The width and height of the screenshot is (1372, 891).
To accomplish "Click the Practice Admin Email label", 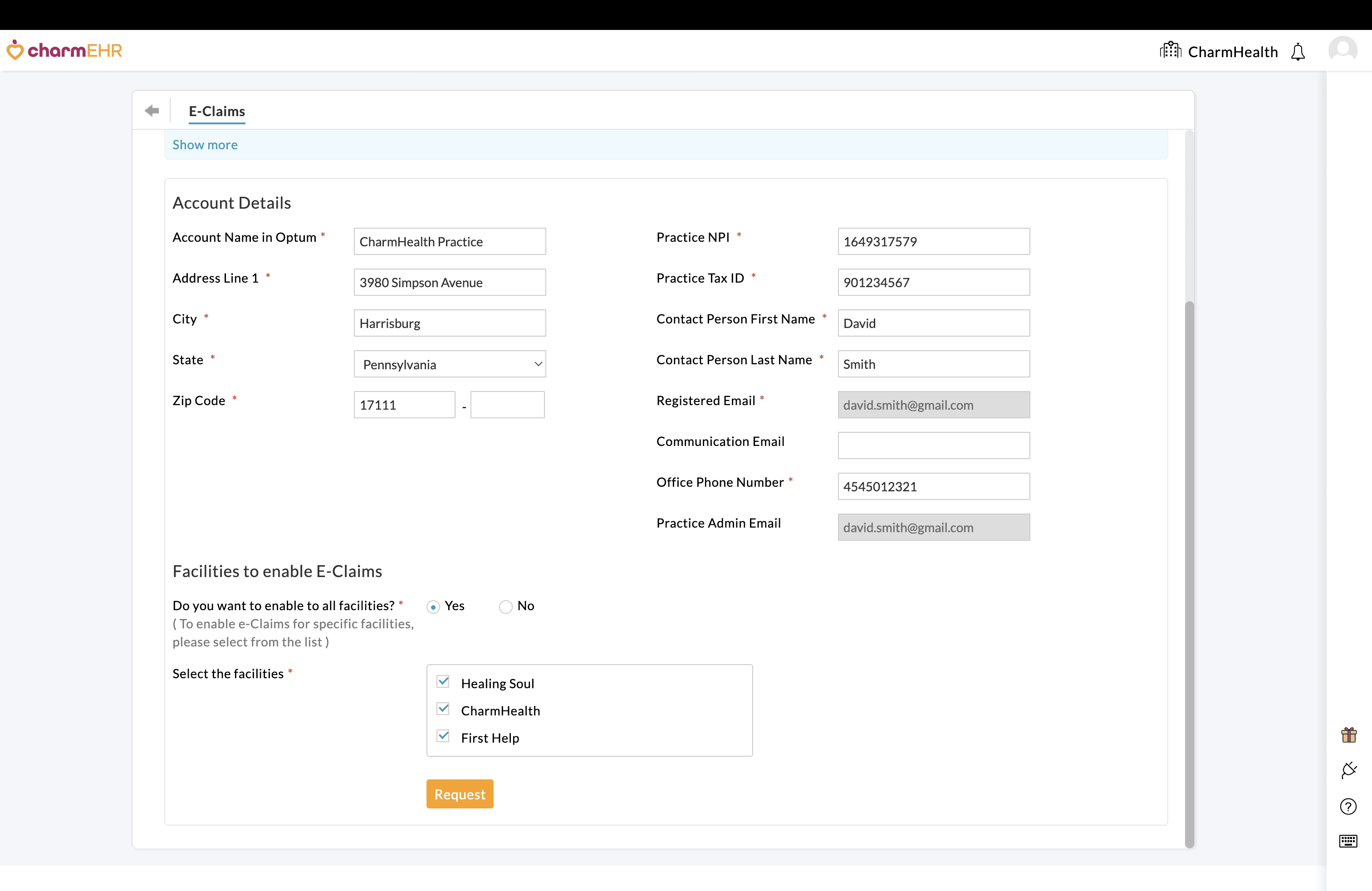I will [718, 523].
